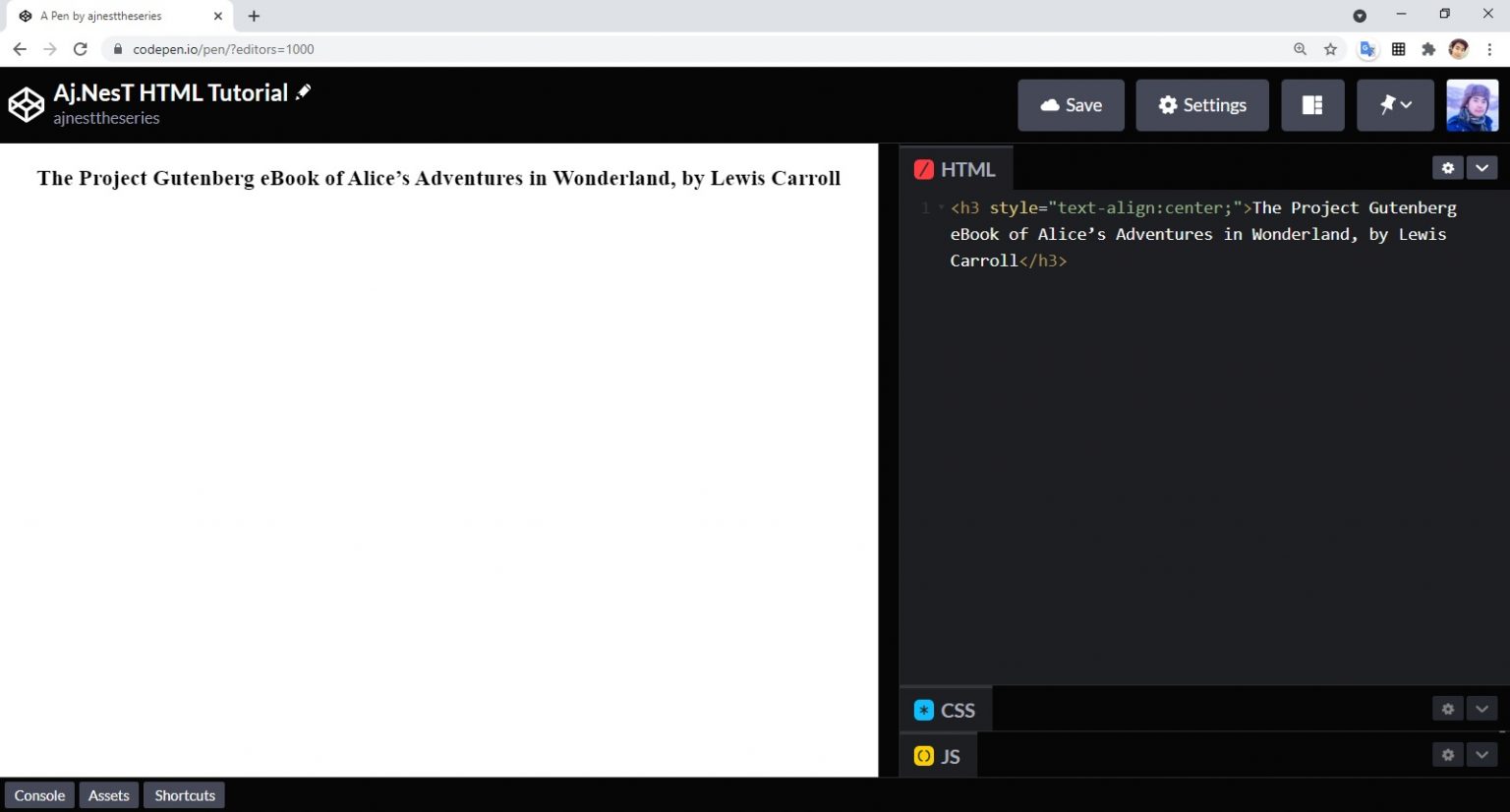Select the JS editor tab

pyautogui.click(x=938, y=756)
